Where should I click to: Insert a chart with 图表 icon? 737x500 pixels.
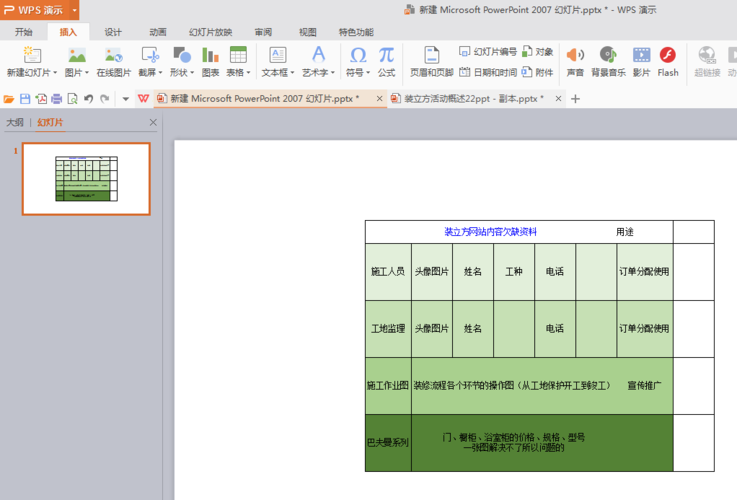pyautogui.click(x=210, y=55)
